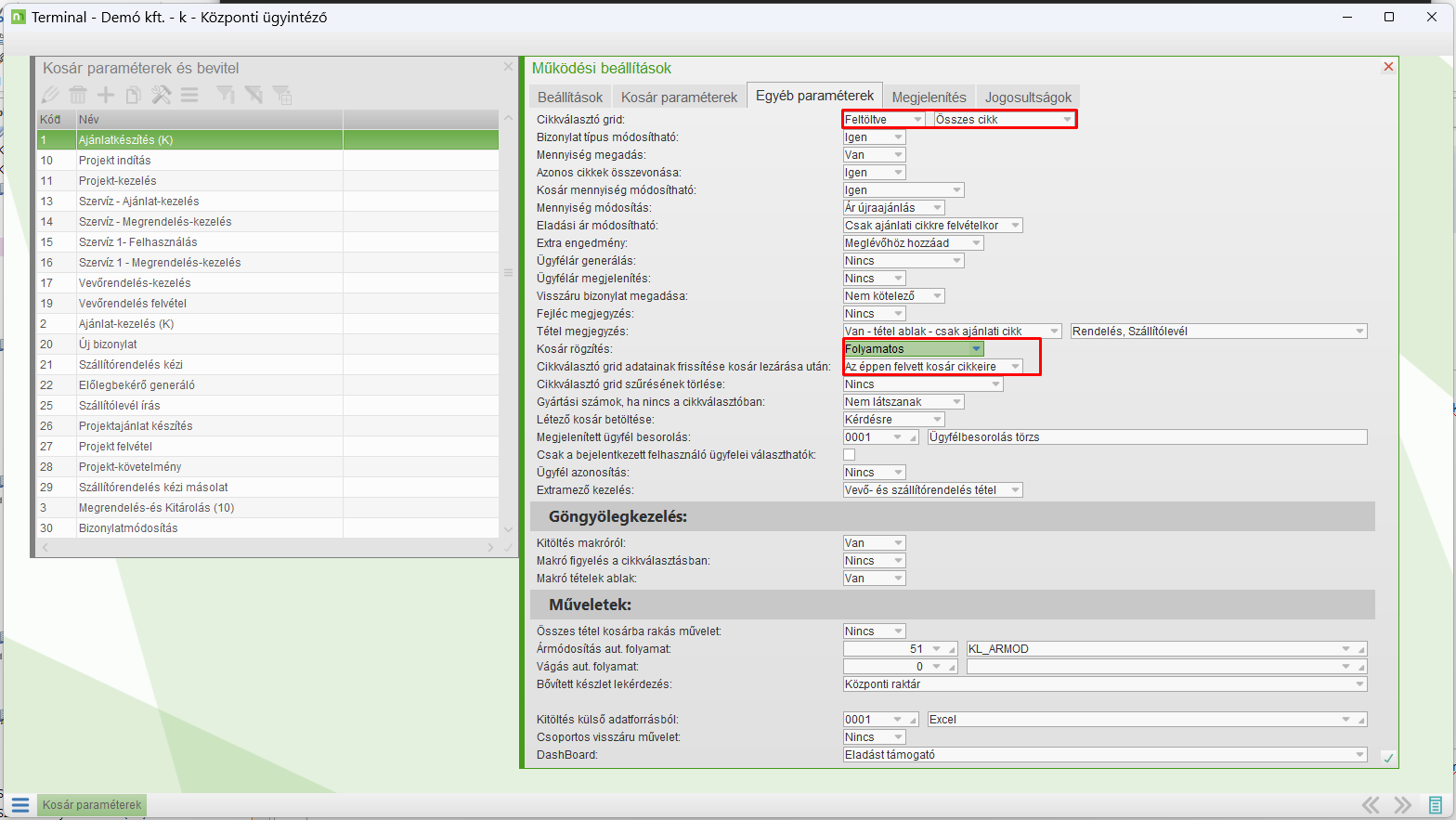This screenshot has width=1456, height=820.
Task: Add new basket parameter with plus icon
Action: 106,95
